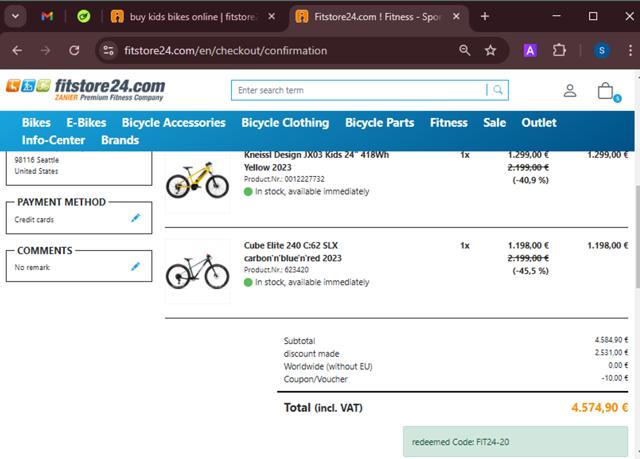Image resolution: width=640 pixels, height=459 pixels.
Task: Edit payment method with pencil icon
Action: click(x=136, y=218)
